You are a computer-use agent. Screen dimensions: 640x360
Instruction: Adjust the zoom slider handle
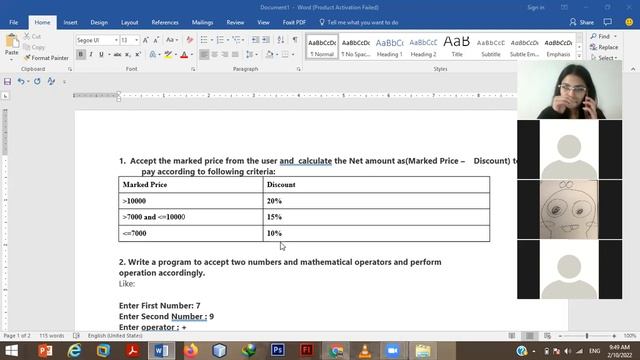coord(587,336)
